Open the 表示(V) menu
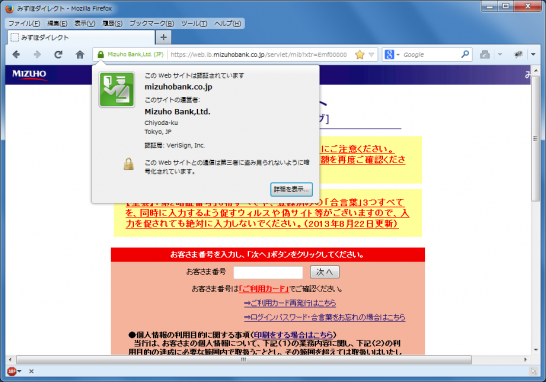546x382 pixels. (x=85, y=24)
